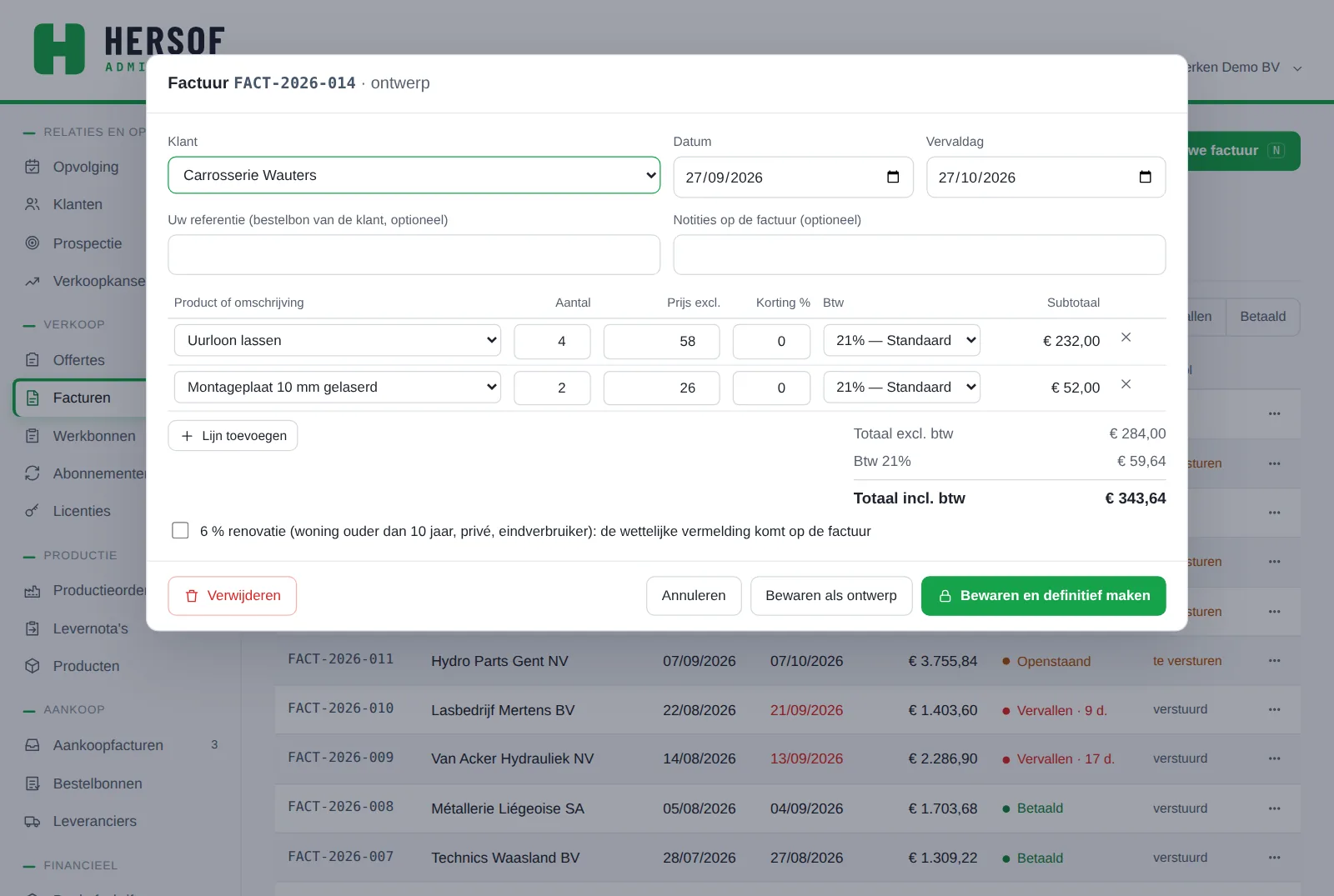Click the Klanten sidebar icon

pos(33,204)
